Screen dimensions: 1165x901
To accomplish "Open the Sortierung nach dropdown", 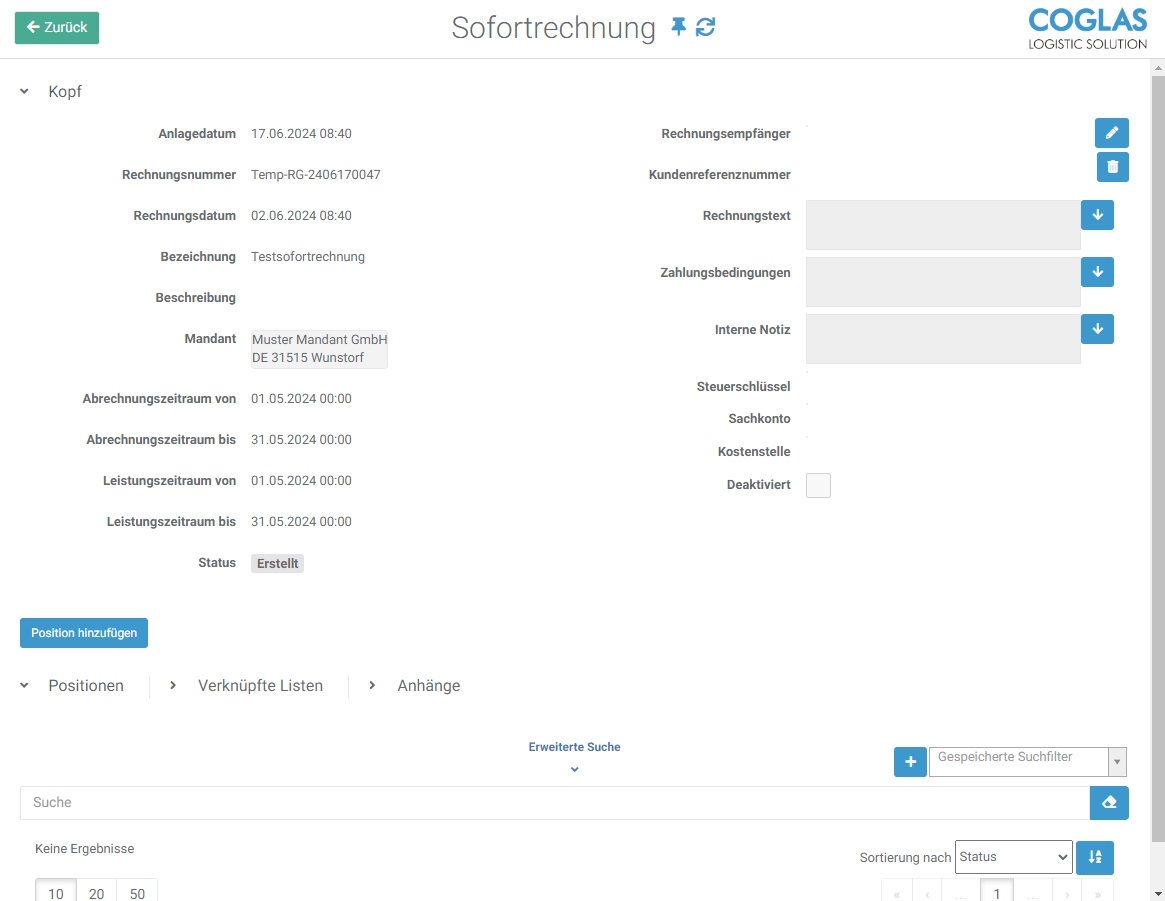I will [x=1013, y=857].
